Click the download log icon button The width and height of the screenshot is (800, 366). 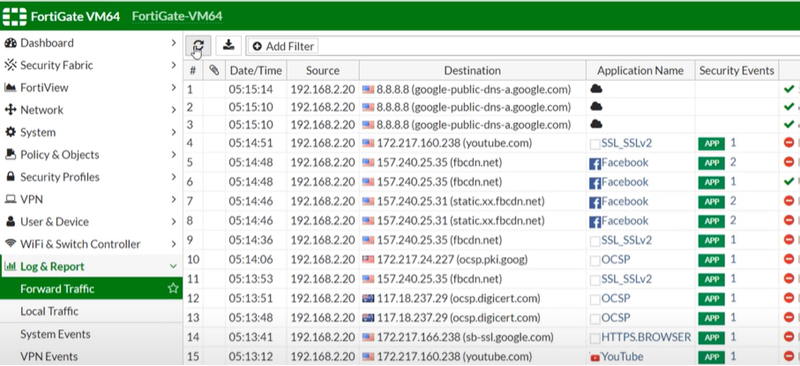[229, 46]
